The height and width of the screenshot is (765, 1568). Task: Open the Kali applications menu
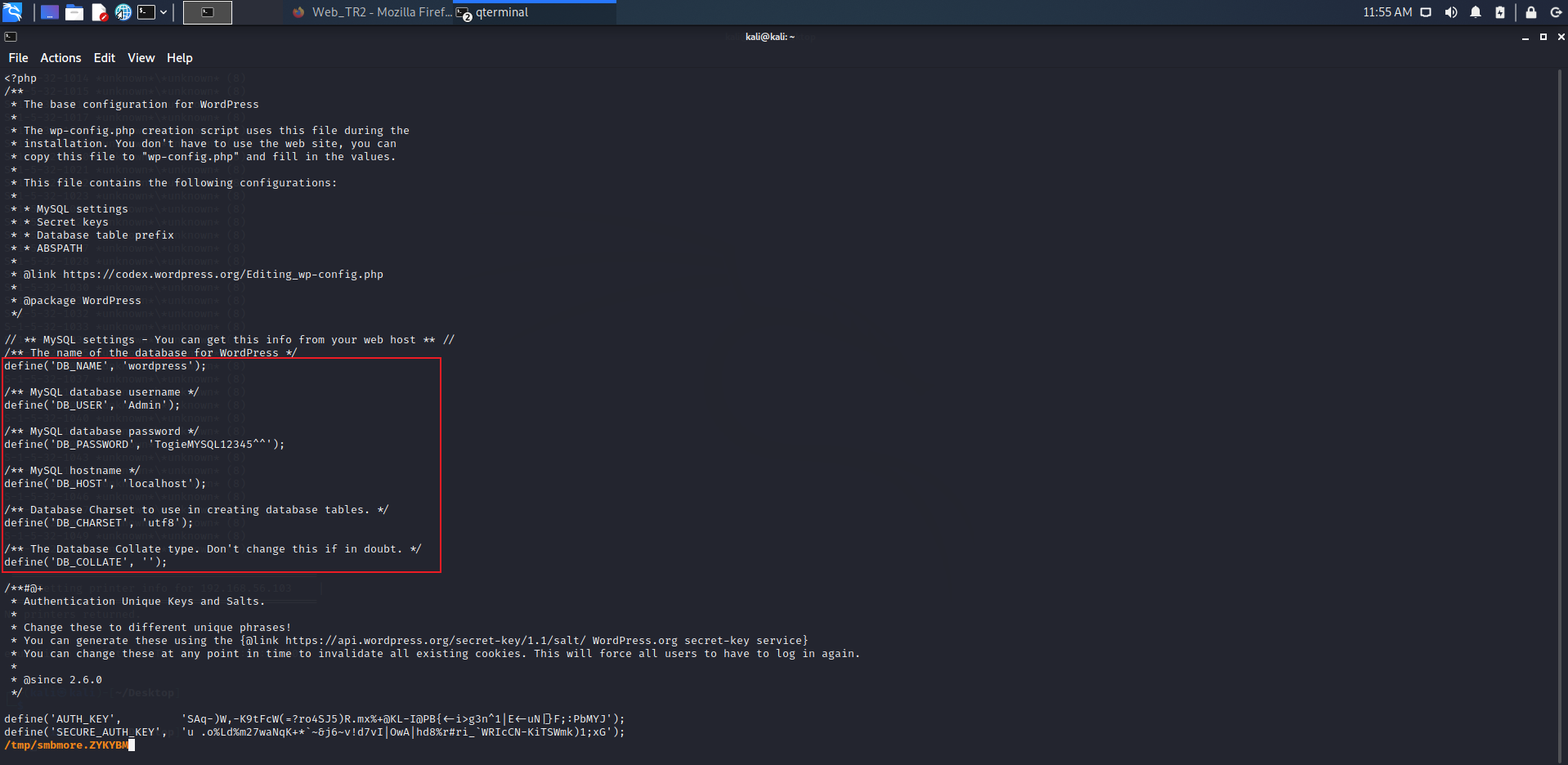[11, 12]
